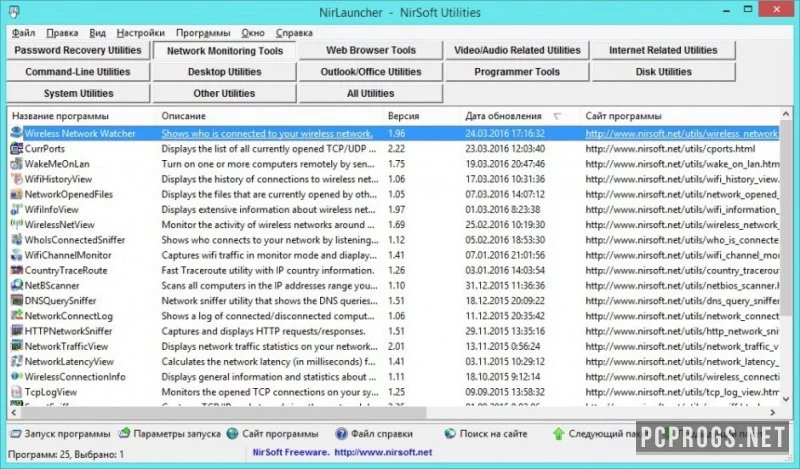Click vertical scrollbar down arrow
800x469 pixels.
(786, 399)
